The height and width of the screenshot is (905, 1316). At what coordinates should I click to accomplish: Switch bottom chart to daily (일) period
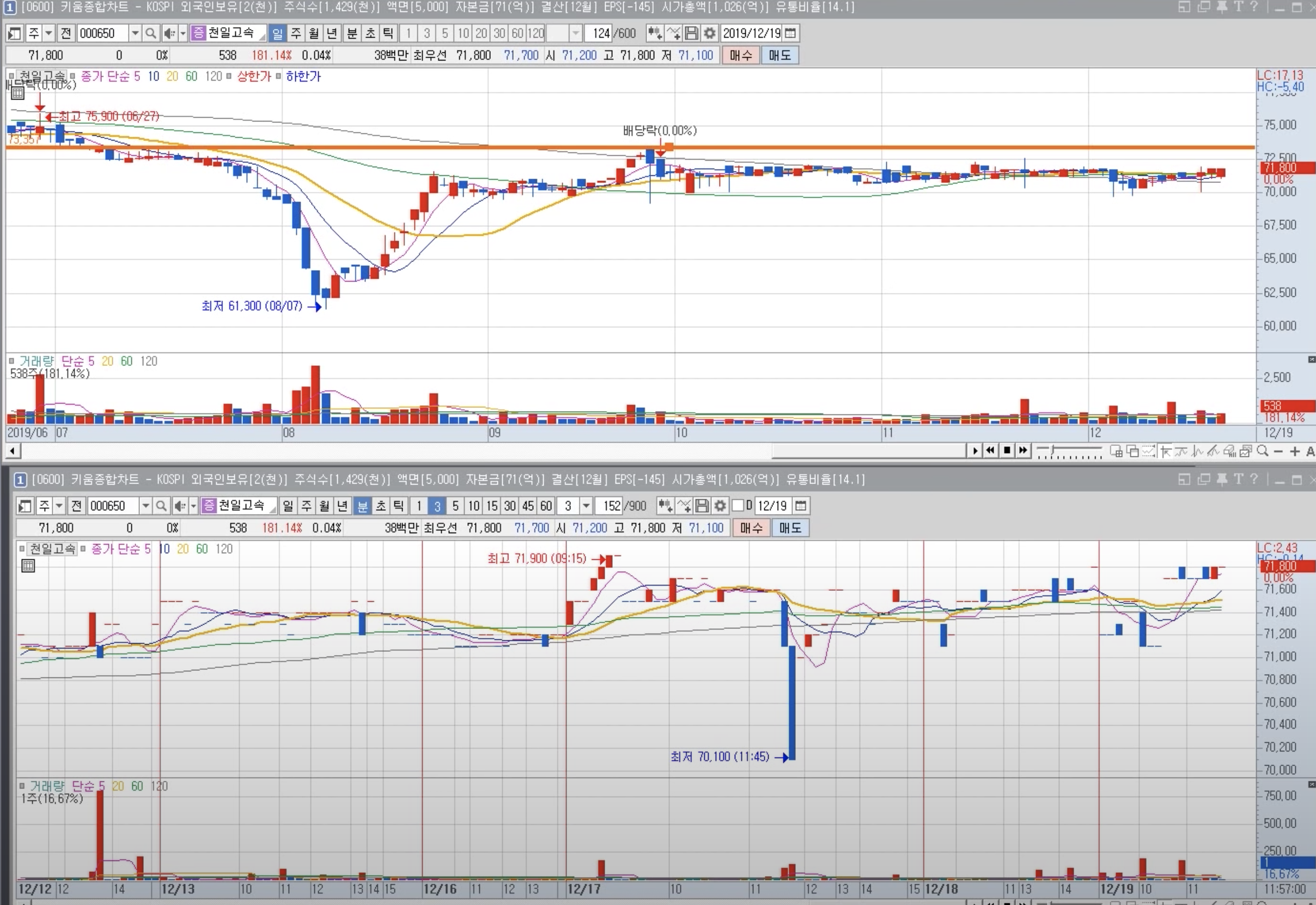click(x=288, y=506)
